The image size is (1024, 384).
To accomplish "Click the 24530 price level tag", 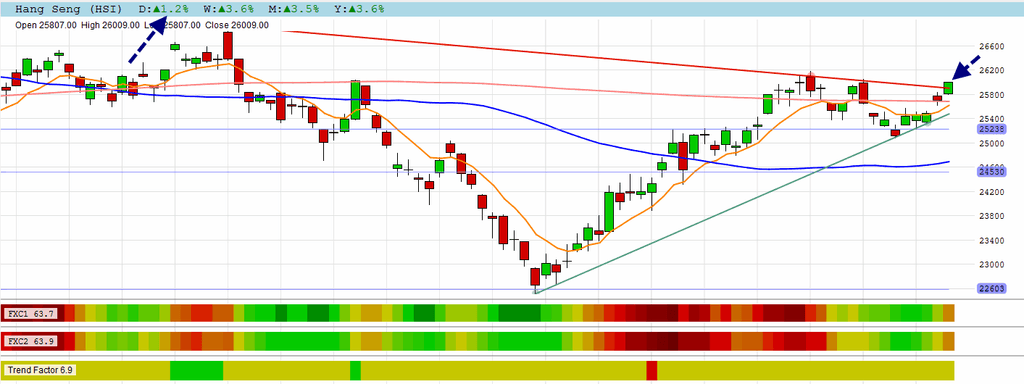I will coord(991,172).
